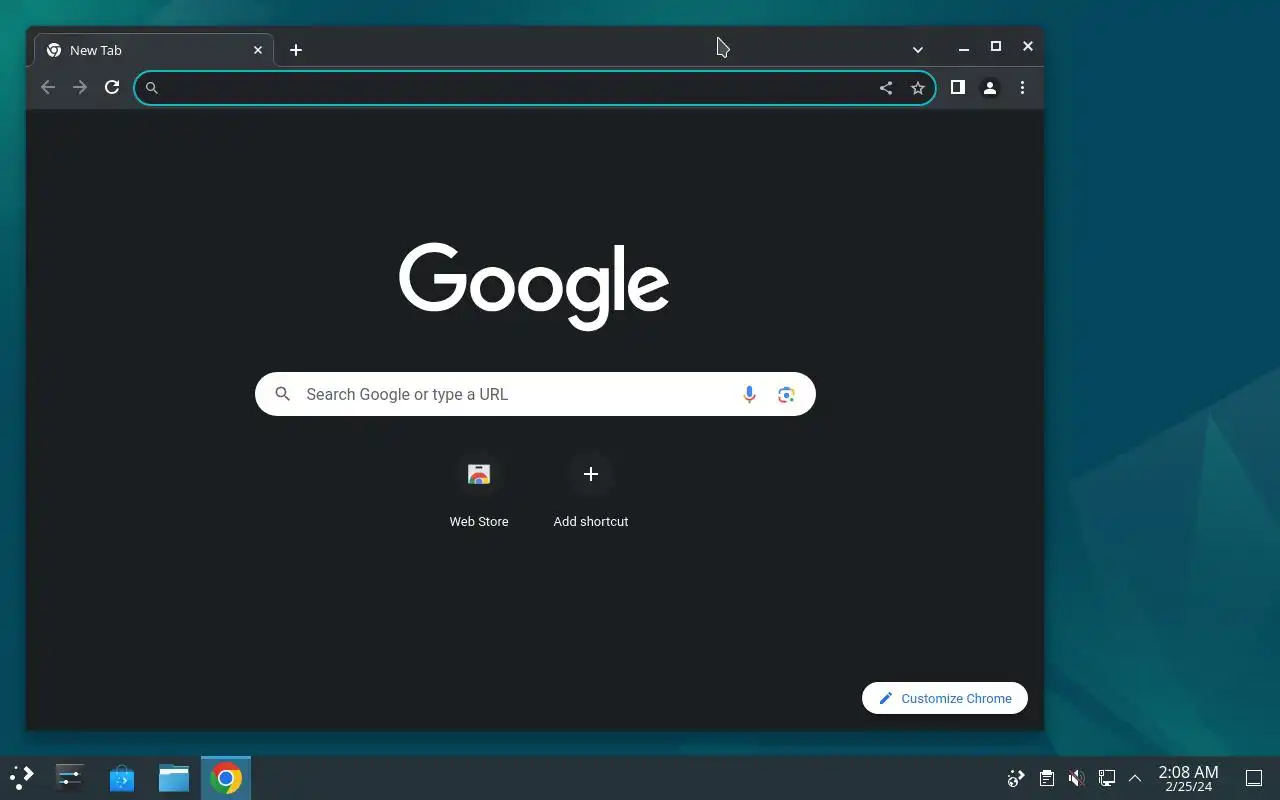1280x800 pixels.
Task: Open the Chrome side panel
Action: point(958,88)
